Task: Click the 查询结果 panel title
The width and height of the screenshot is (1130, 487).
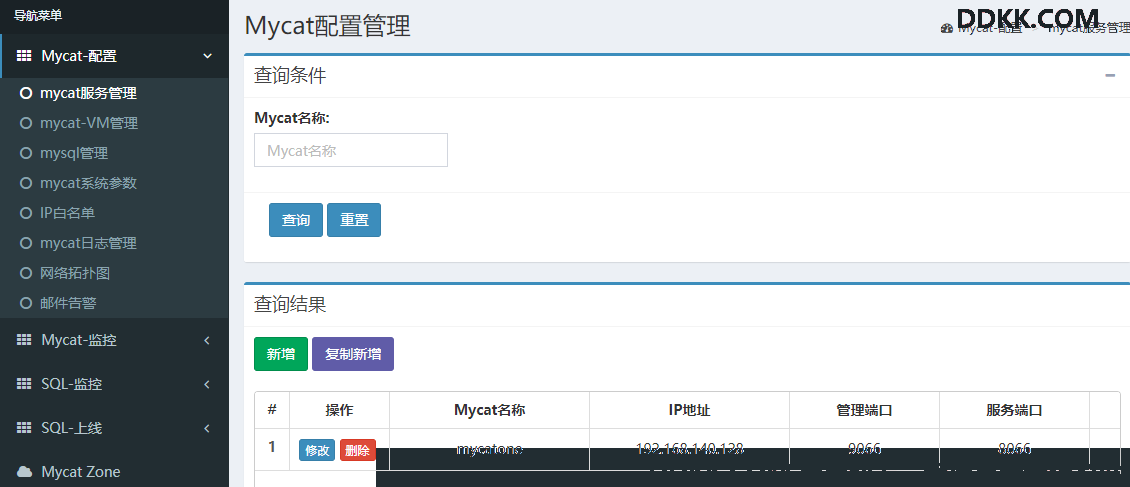Action: [x=290, y=304]
